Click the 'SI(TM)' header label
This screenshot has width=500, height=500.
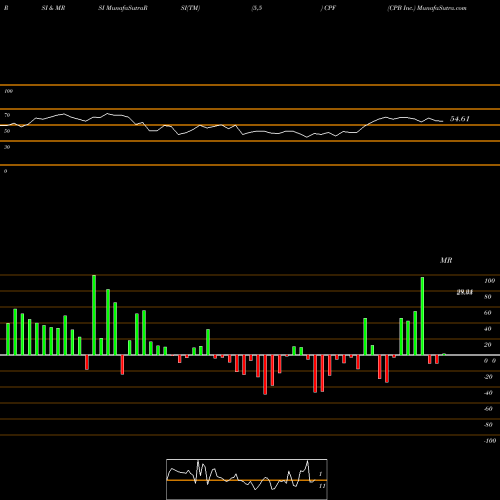pos(190,8)
